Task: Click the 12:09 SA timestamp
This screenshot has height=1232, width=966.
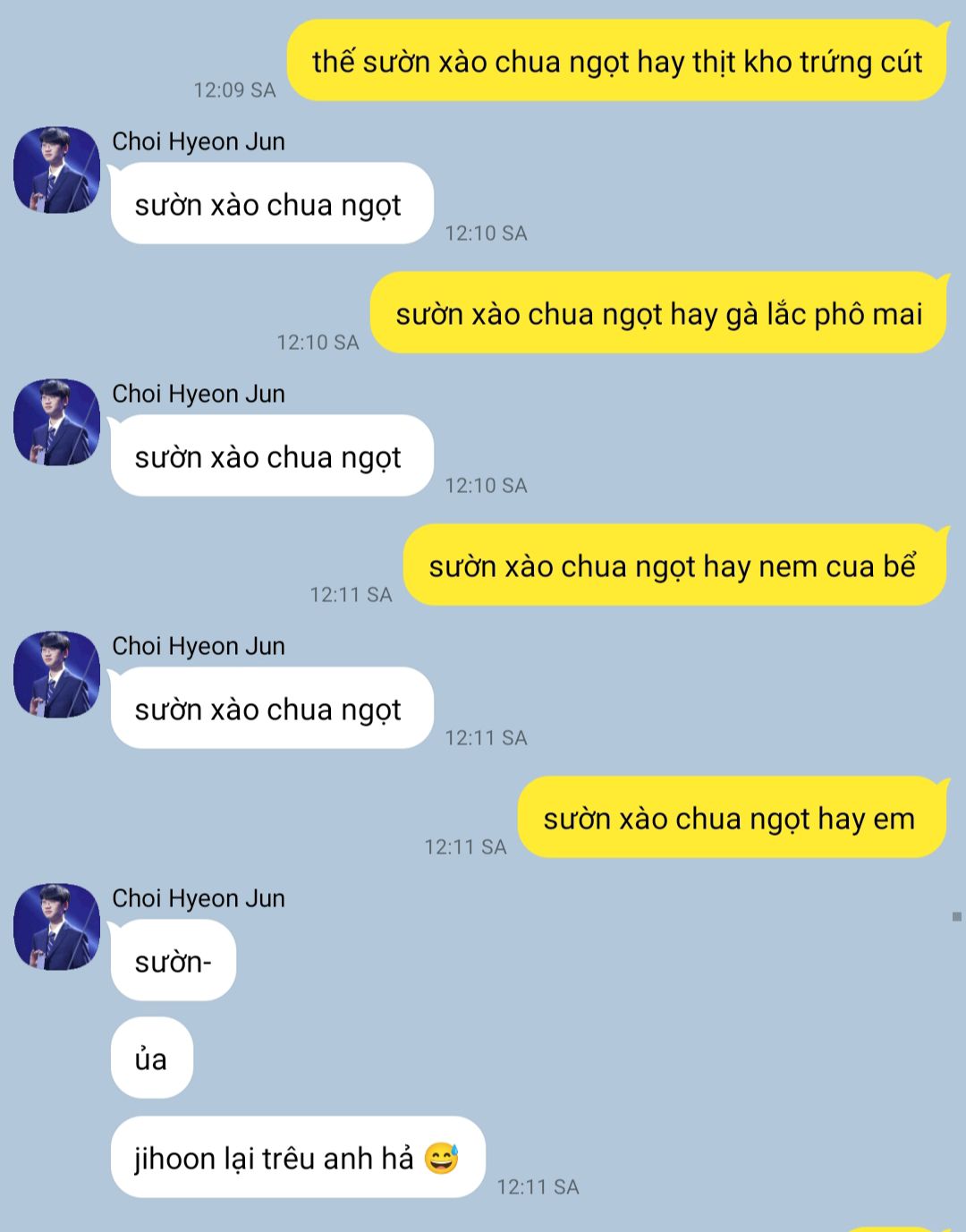Action: click(x=234, y=89)
